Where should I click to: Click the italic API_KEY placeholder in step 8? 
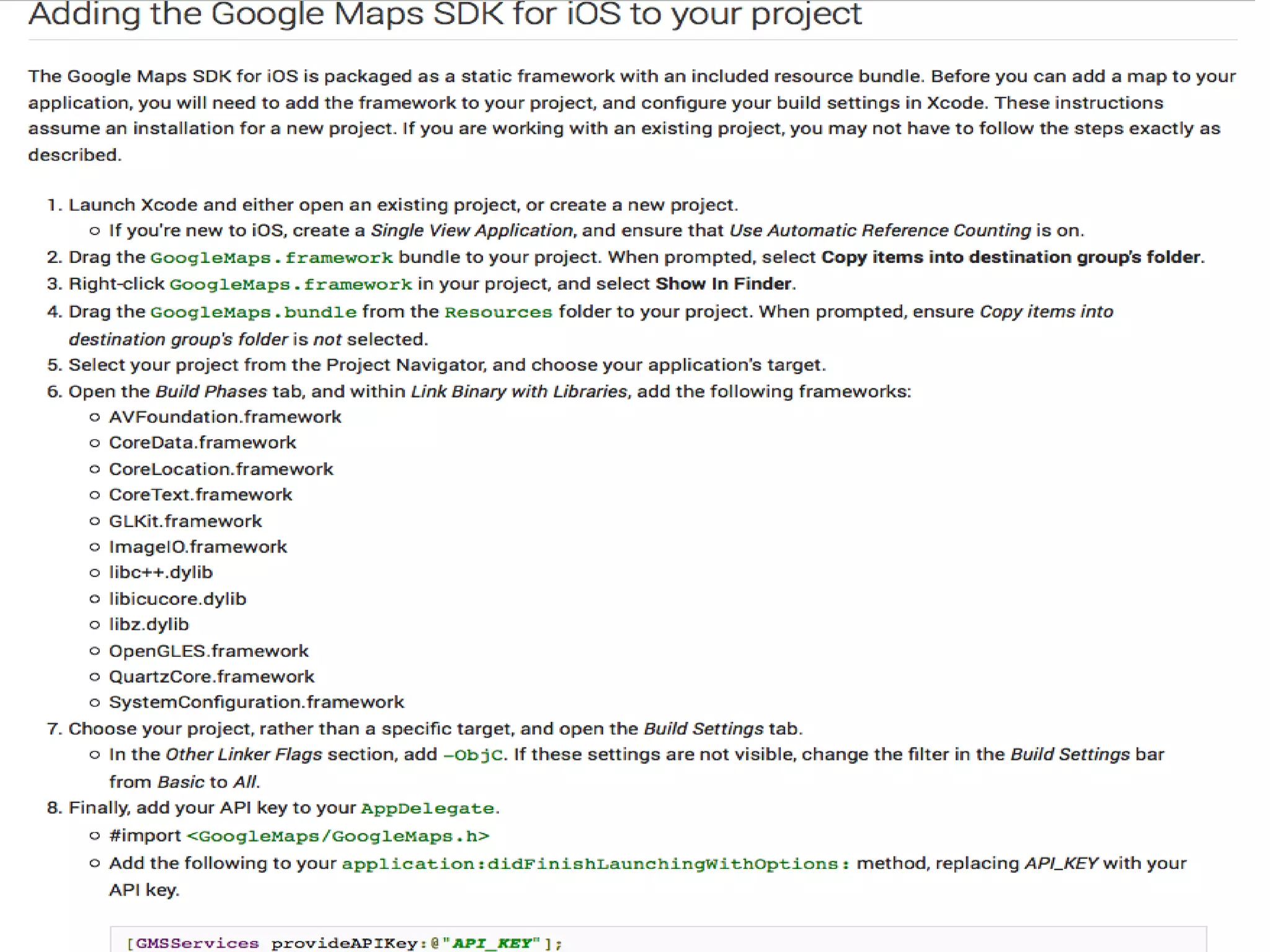1061,863
